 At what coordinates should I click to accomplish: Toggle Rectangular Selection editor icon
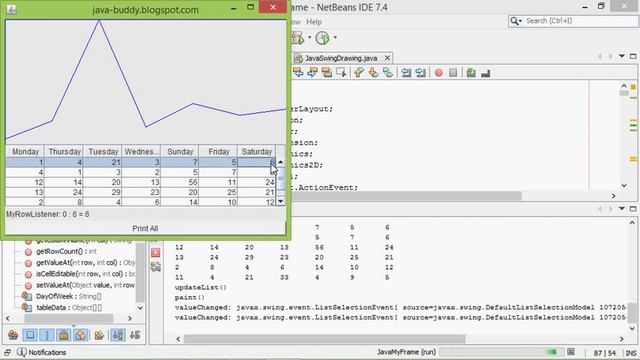coord(341,73)
